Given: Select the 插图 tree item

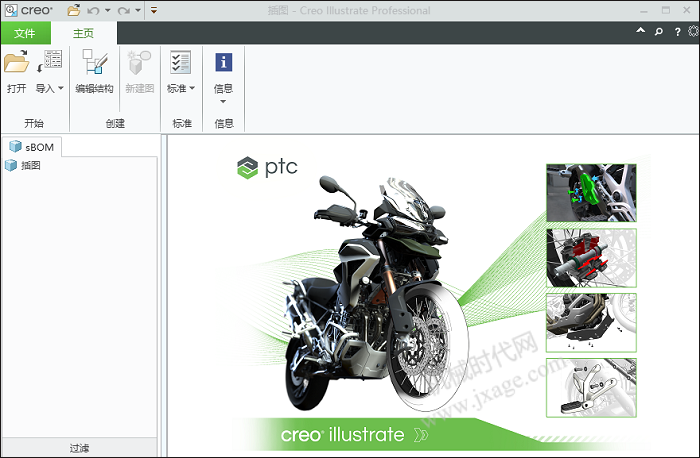Looking at the screenshot, I should click(x=23, y=166).
